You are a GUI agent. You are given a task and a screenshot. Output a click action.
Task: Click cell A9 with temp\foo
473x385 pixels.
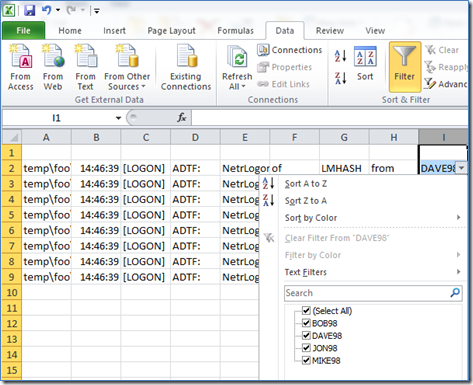[46, 277]
